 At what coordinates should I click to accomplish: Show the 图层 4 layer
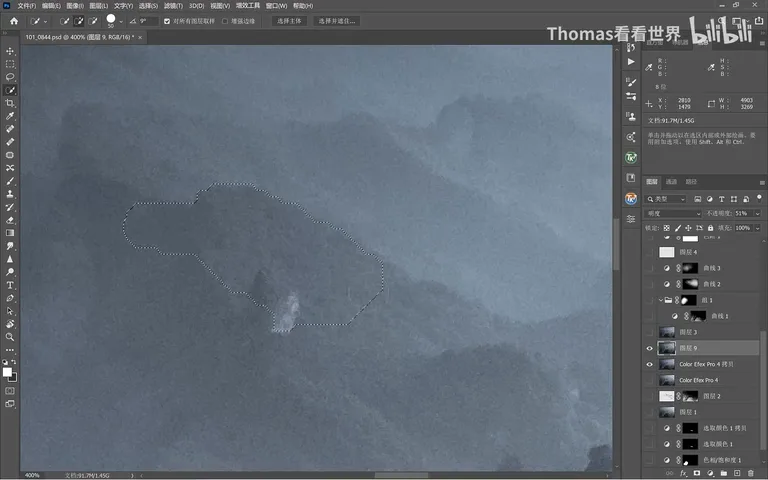(x=649, y=252)
